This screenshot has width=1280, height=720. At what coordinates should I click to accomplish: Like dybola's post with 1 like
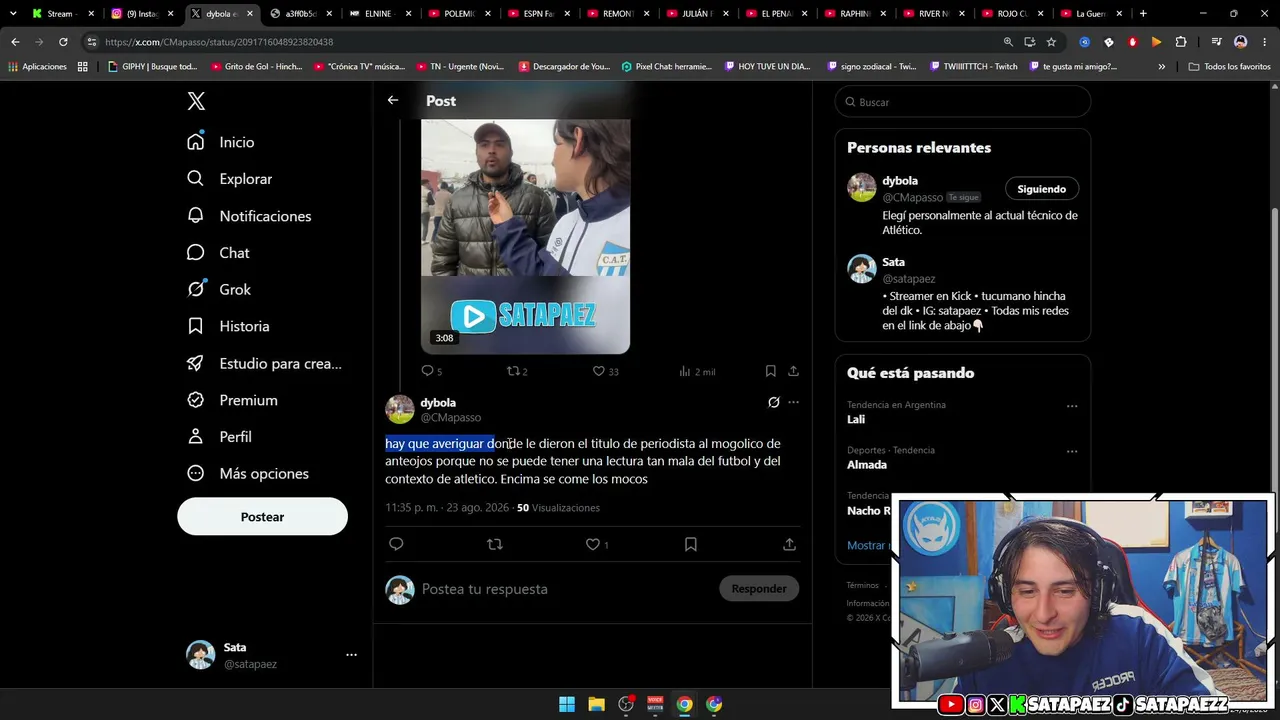point(597,544)
